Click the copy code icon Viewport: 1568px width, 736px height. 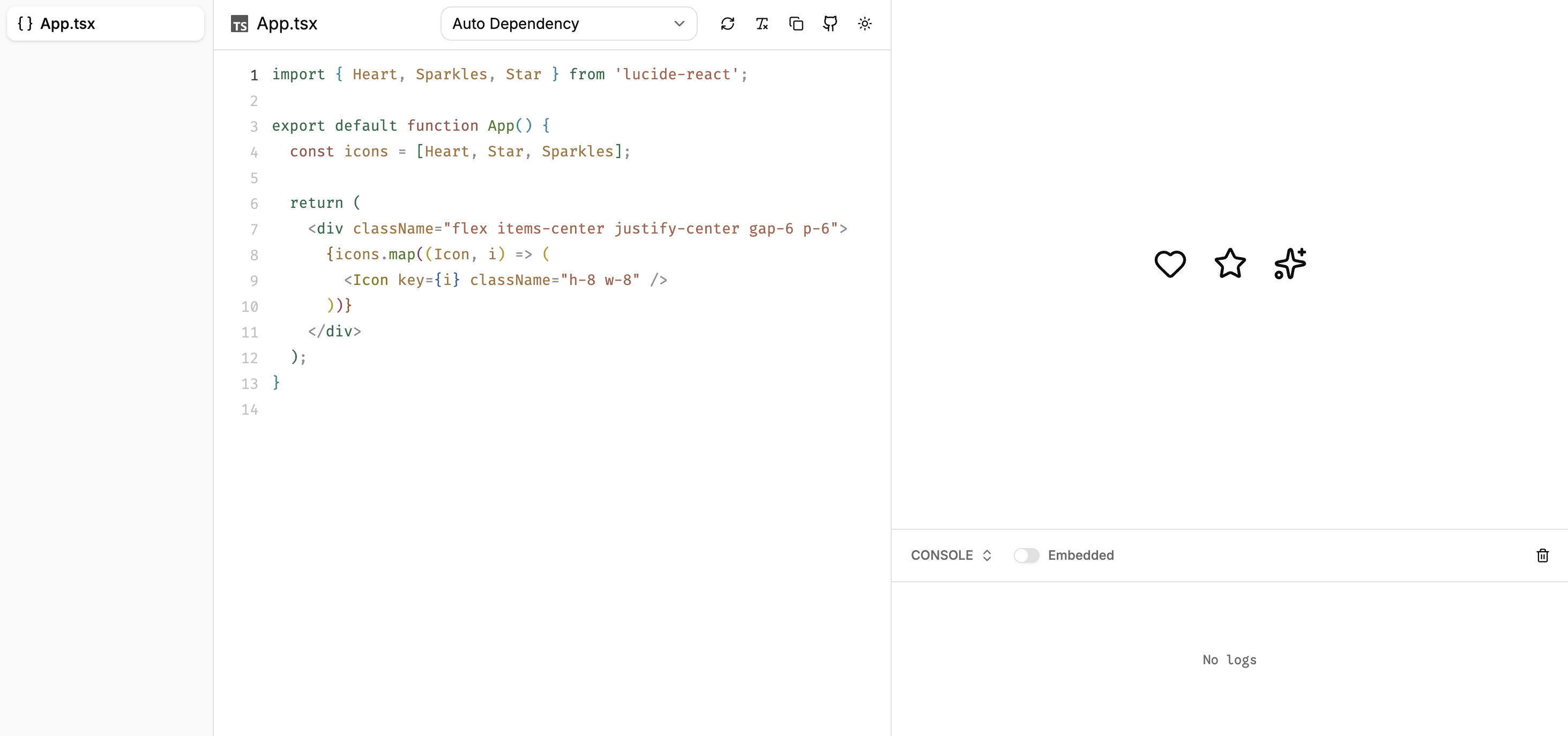pos(796,24)
